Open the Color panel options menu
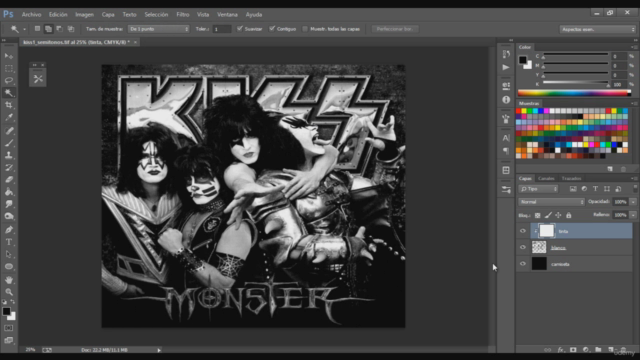Viewport: 640px width, 360px height. pos(633,47)
